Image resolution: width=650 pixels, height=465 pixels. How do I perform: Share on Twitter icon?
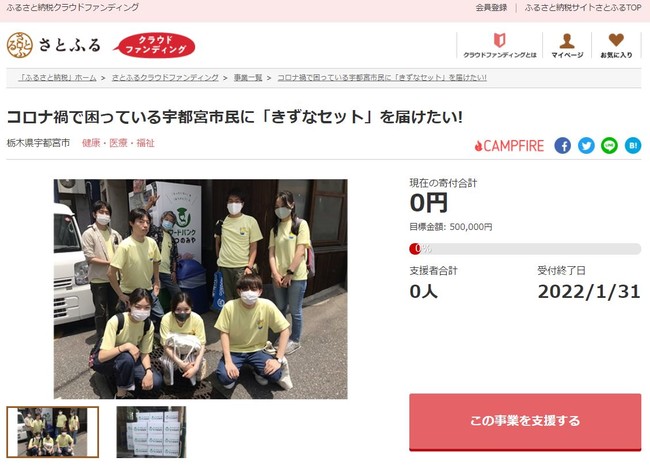point(586,145)
